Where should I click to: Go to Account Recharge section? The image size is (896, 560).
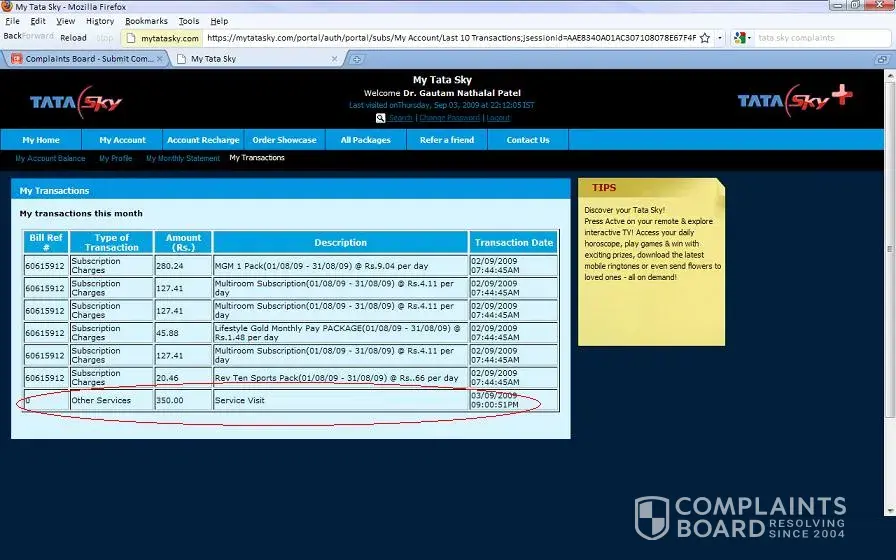pyautogui.click(x=203, y=140)
